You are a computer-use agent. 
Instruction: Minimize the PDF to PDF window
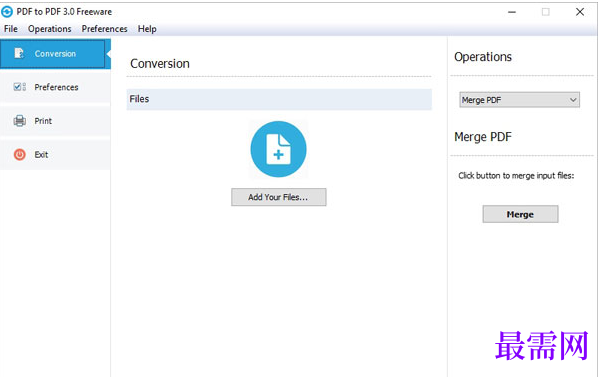[x=512, y=12]
